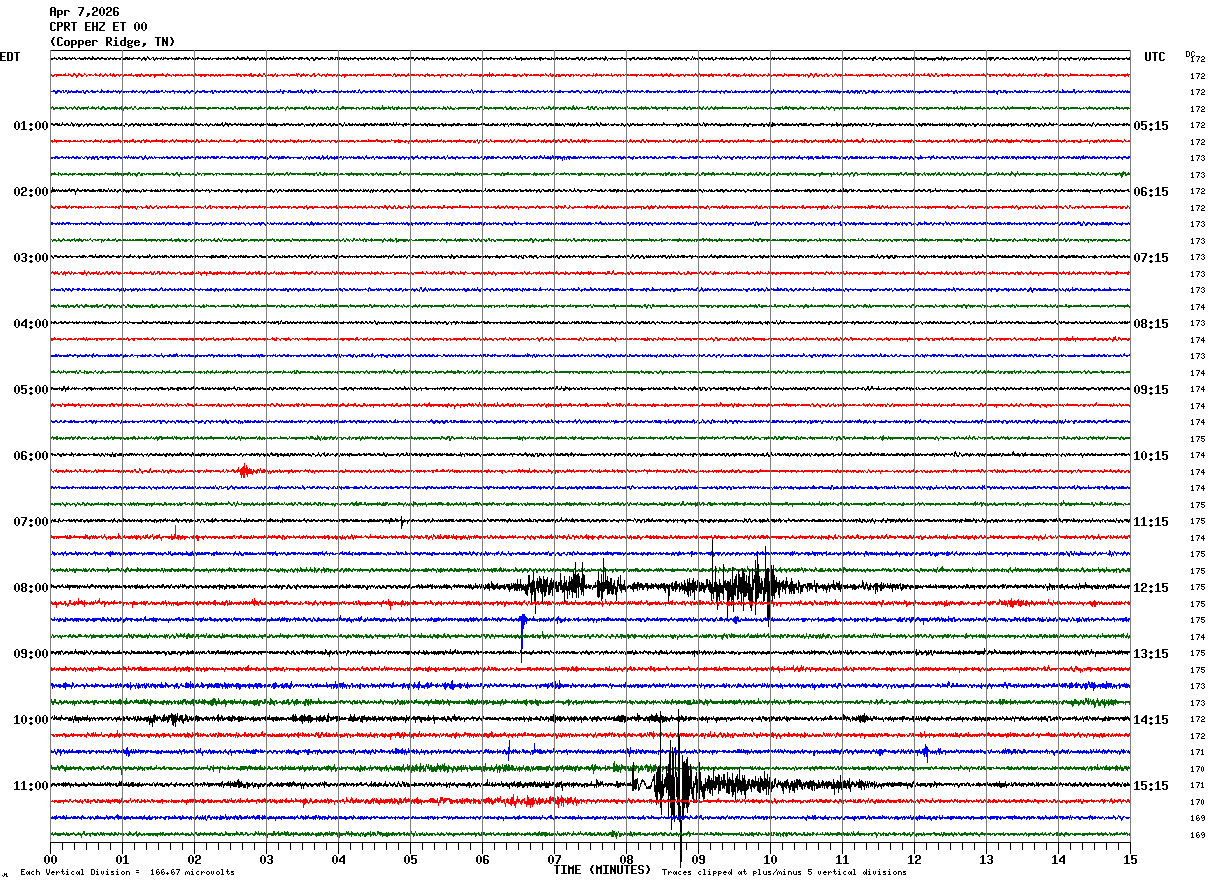The height and width of the screenshot is (886, 1210).
Task: Click minute tick label 05 on x-axis
Action: pyautogui.click(x=410, y=859)
